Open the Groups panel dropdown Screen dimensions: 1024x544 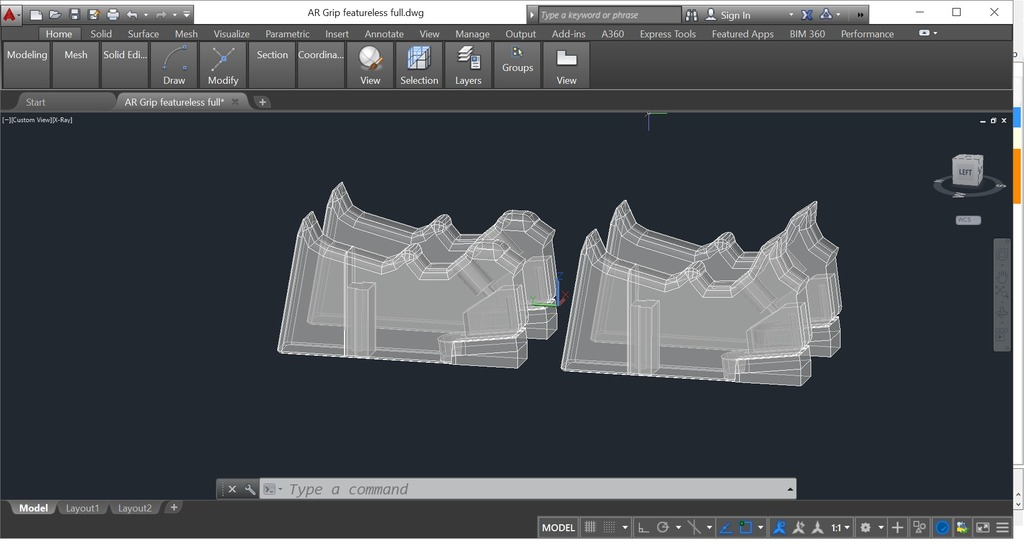click(x=517, y=65)
